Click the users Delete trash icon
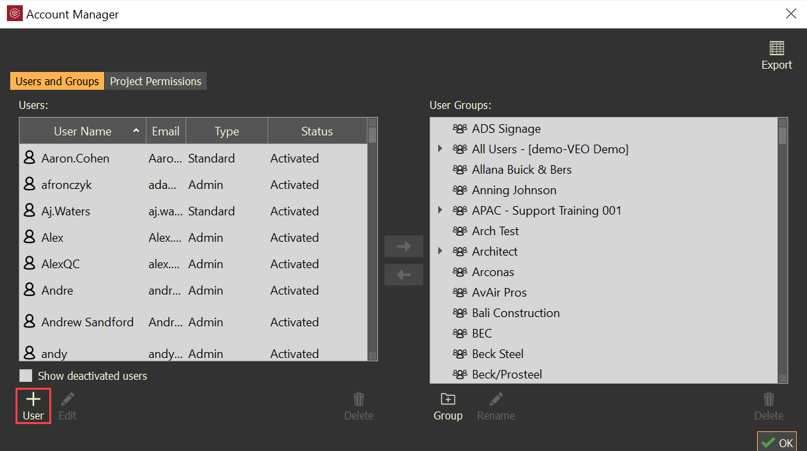Screen dimensions: 807x451 click(x=358, y=400)
